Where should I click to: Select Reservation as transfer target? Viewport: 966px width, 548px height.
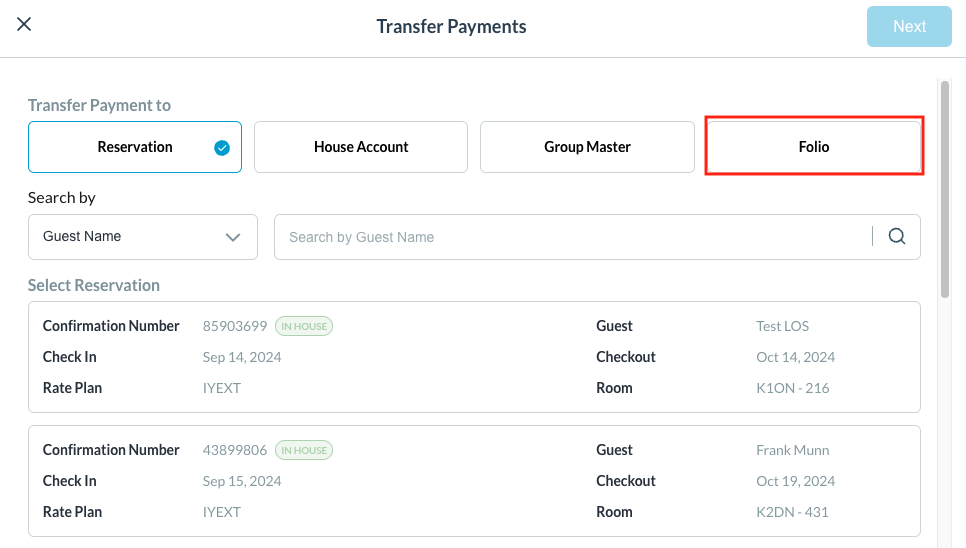click(x=135, y=147)
